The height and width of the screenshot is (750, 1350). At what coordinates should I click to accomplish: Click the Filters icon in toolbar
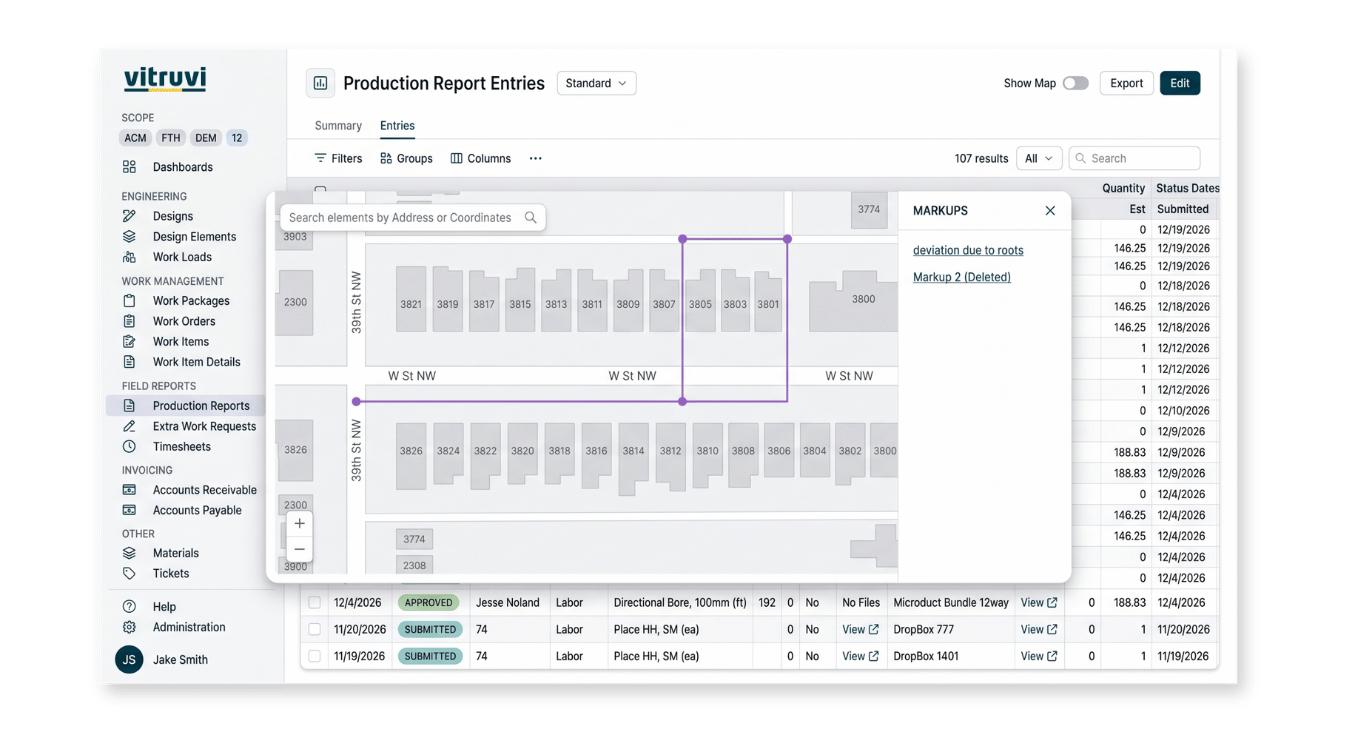click(320, 158)
